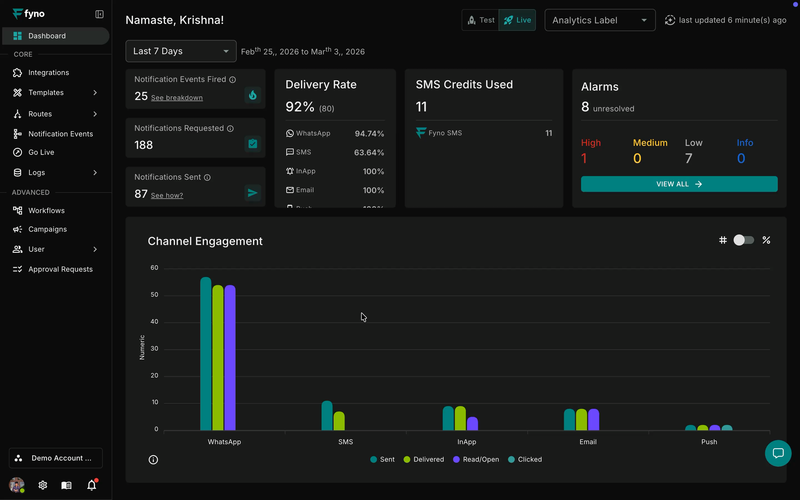
Task: Switch environment to Test mode
Action: (480, 20)
